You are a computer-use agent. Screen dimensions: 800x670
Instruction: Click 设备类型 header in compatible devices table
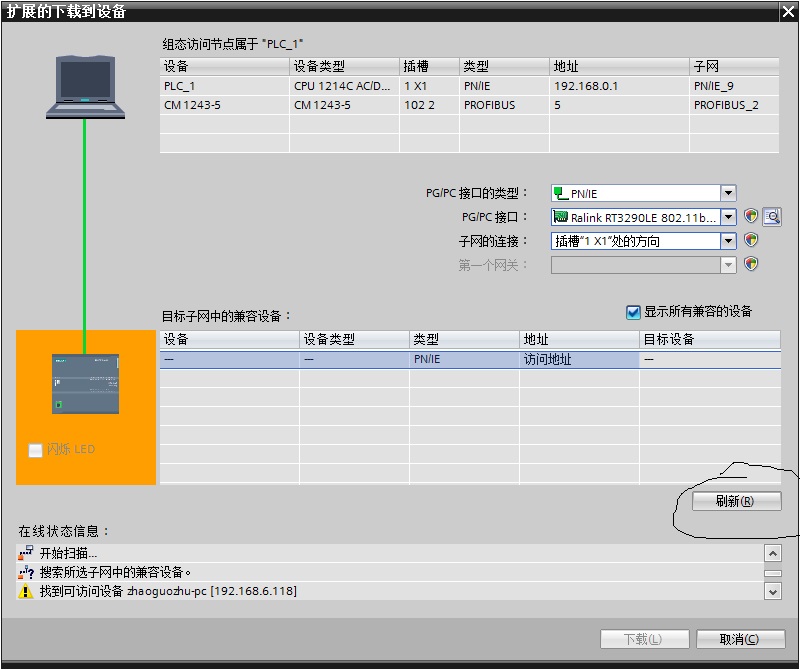(x=354, y=339)
